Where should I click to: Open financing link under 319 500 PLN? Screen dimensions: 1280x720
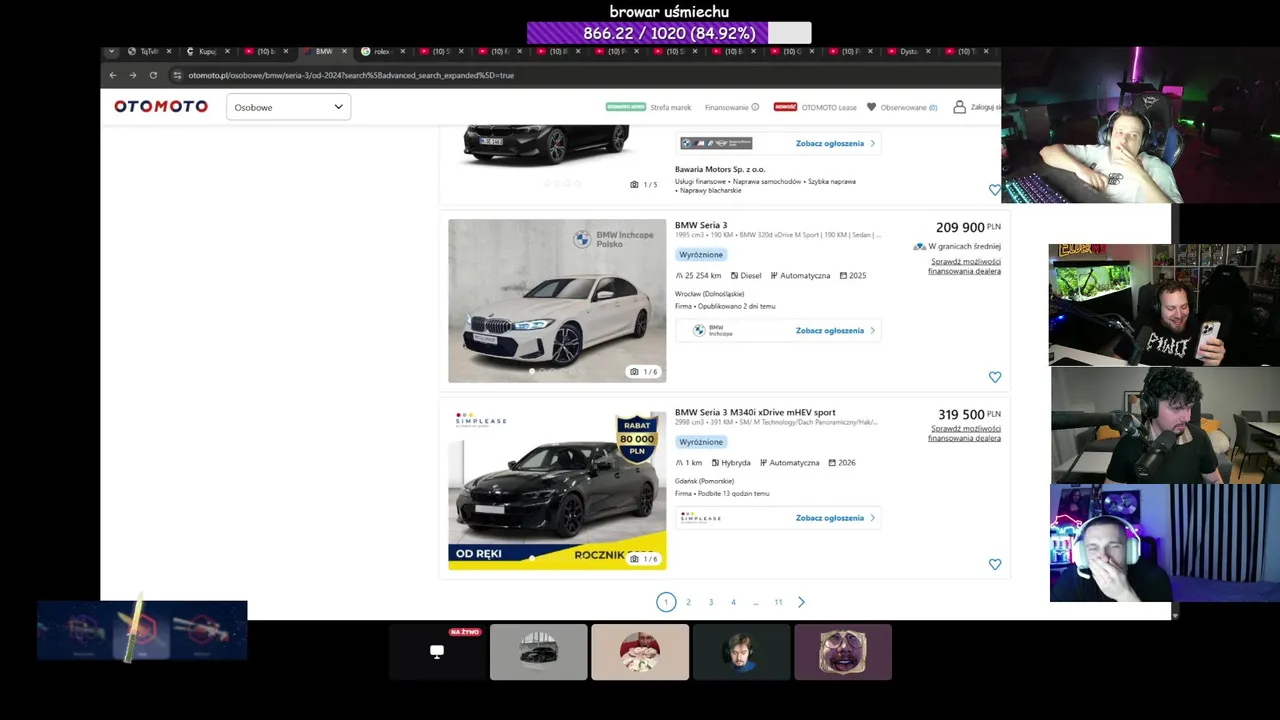(965, 433)
